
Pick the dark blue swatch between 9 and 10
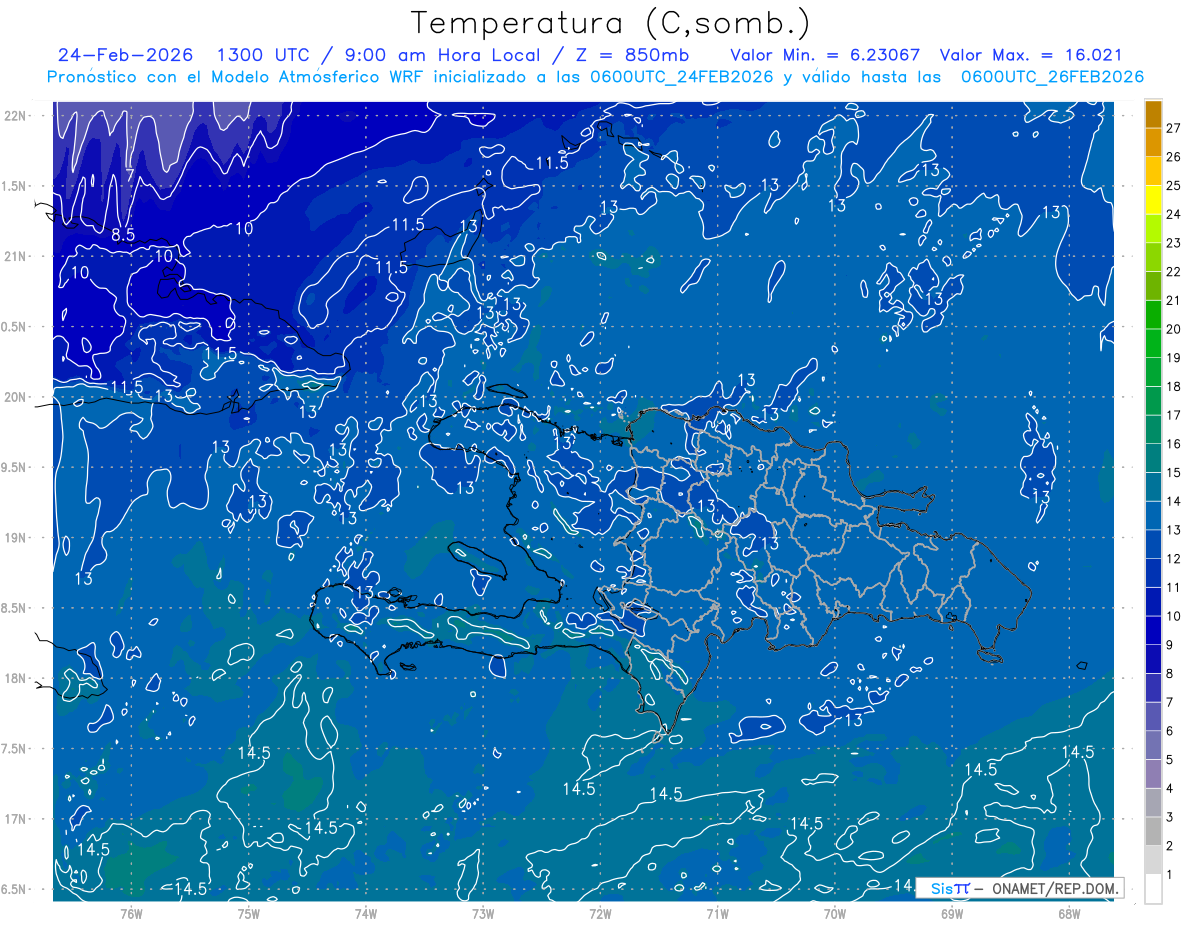click(x=1153, y=630)
